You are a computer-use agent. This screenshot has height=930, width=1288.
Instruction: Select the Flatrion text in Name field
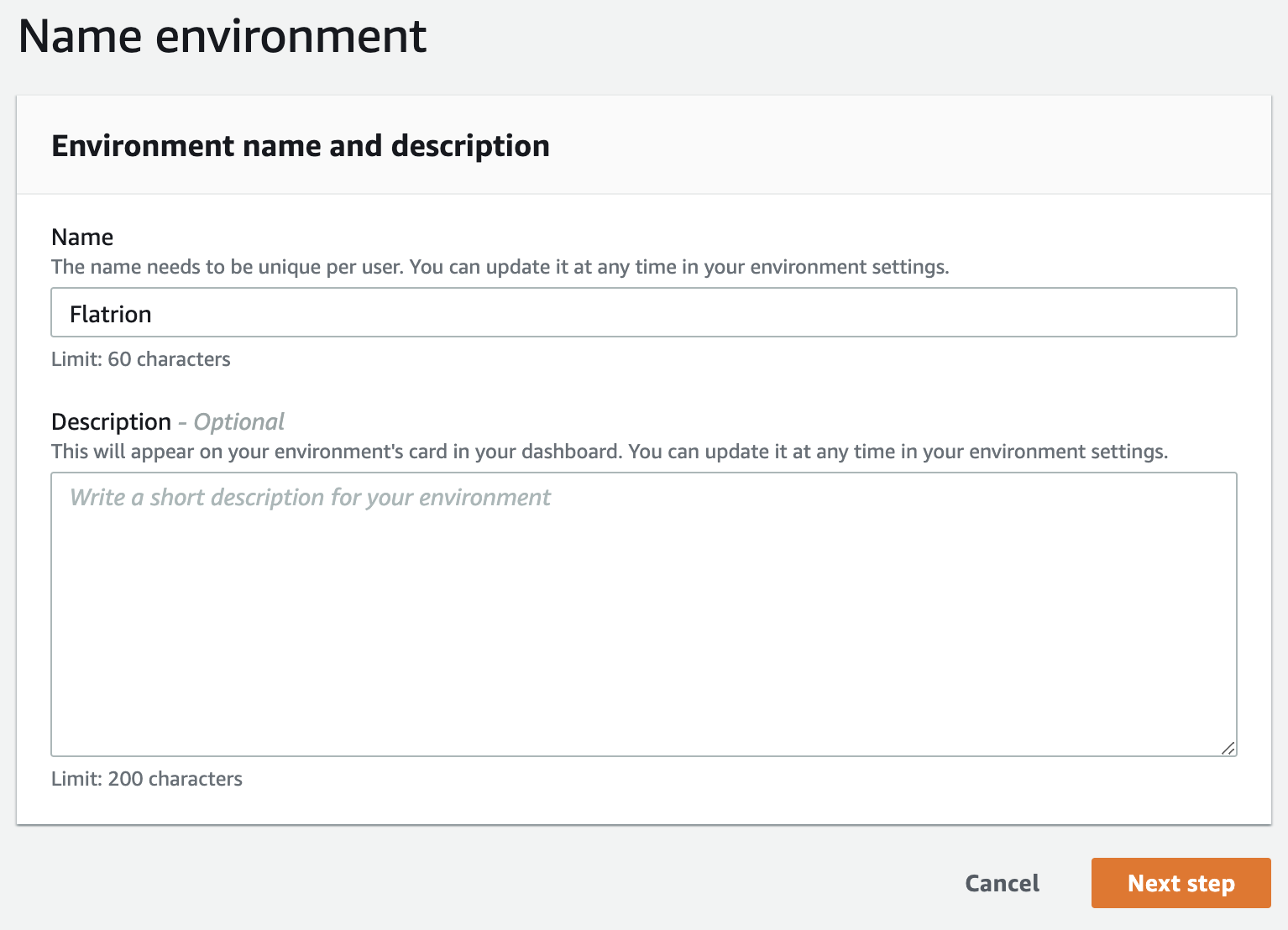(x=110, y=313)
